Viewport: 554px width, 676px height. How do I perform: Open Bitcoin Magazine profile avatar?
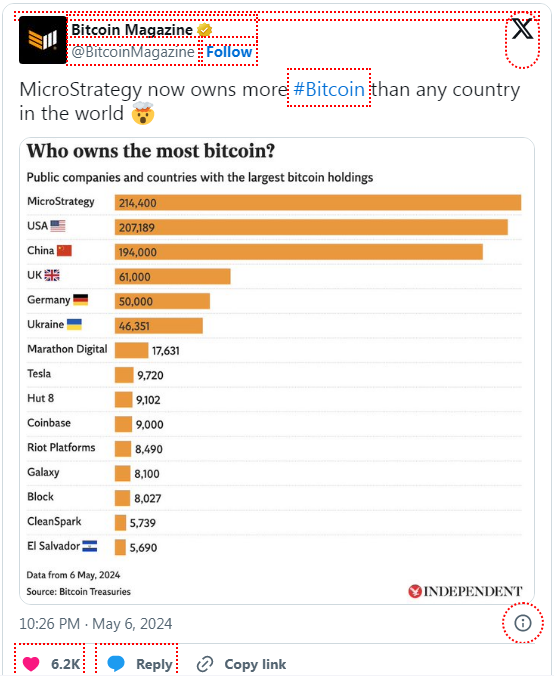tap(43, 40)
